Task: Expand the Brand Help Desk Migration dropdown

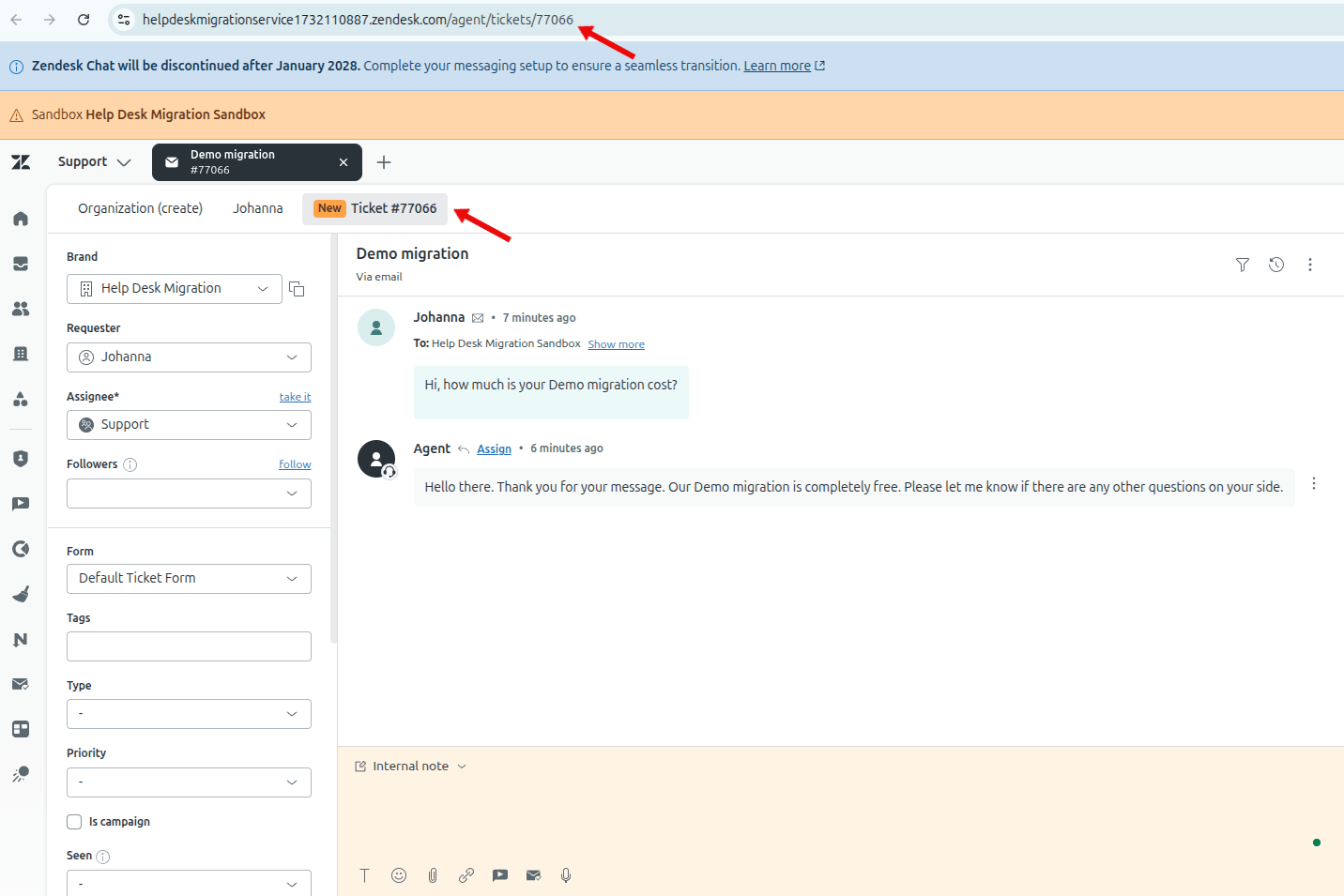Action: [175, 289]
